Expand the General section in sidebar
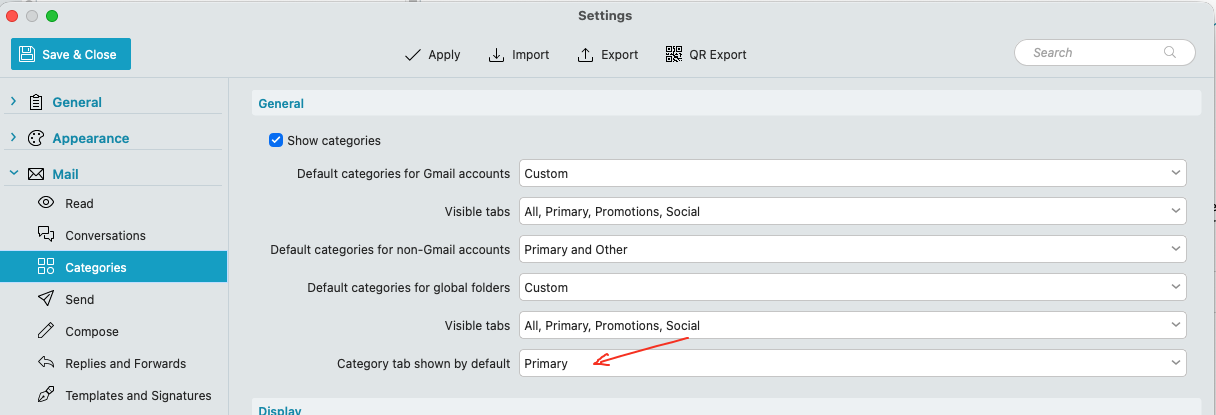Image resolution: width=1216 pixels, height=415 pixels. point(13,102)
